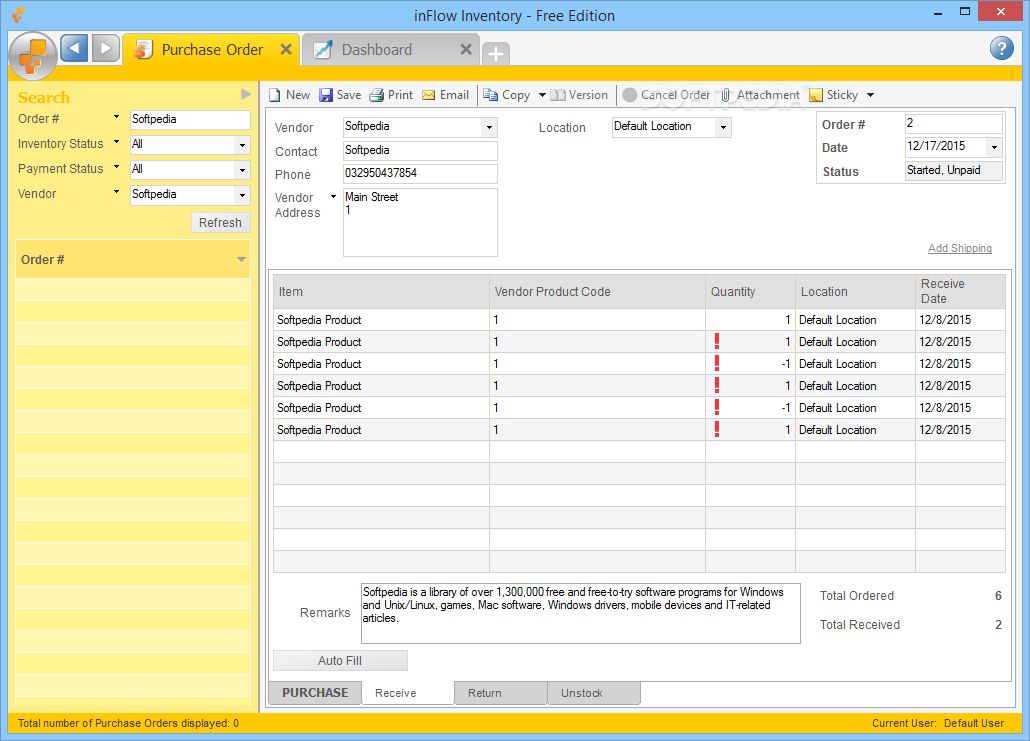The height and width of the screenshot is (741, 1030).
Task: Open Version history
Action: [x=579, y=95]
